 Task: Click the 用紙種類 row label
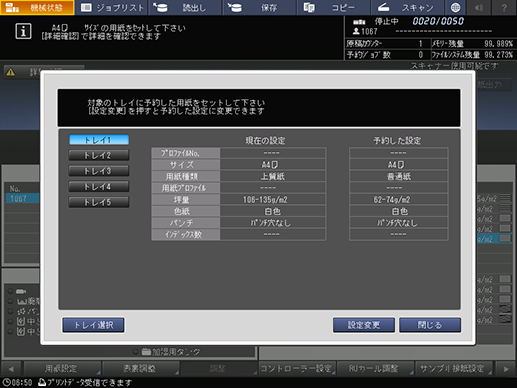click(186, 176)
